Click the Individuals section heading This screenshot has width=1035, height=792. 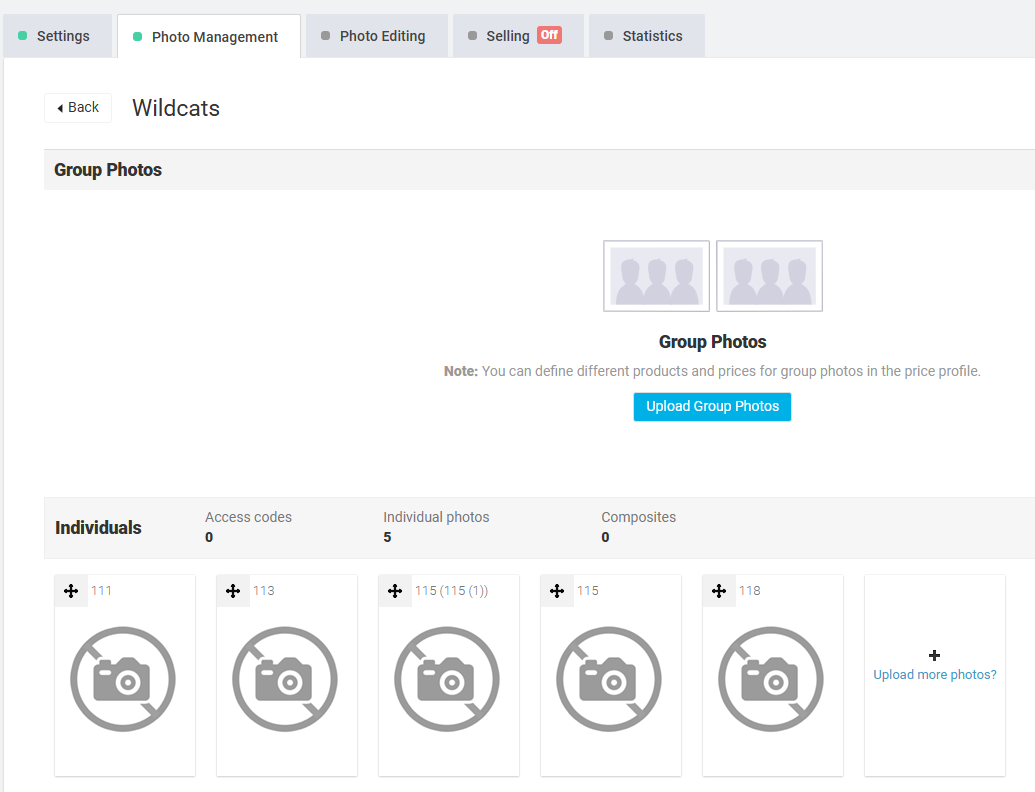pyautogui.click(x=98, y=528)
